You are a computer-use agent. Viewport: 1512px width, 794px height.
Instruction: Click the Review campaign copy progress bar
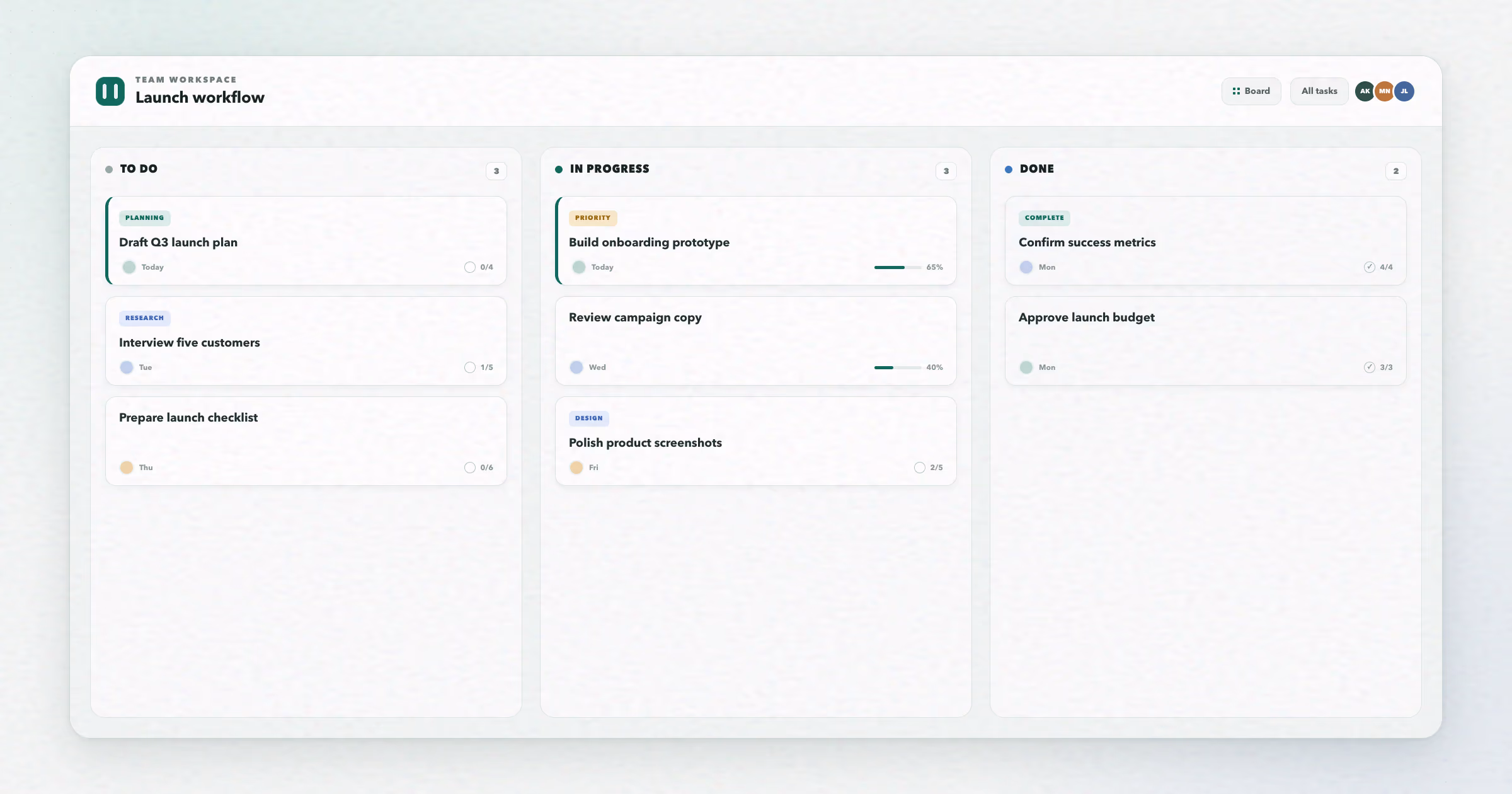(x=898, y=367)
